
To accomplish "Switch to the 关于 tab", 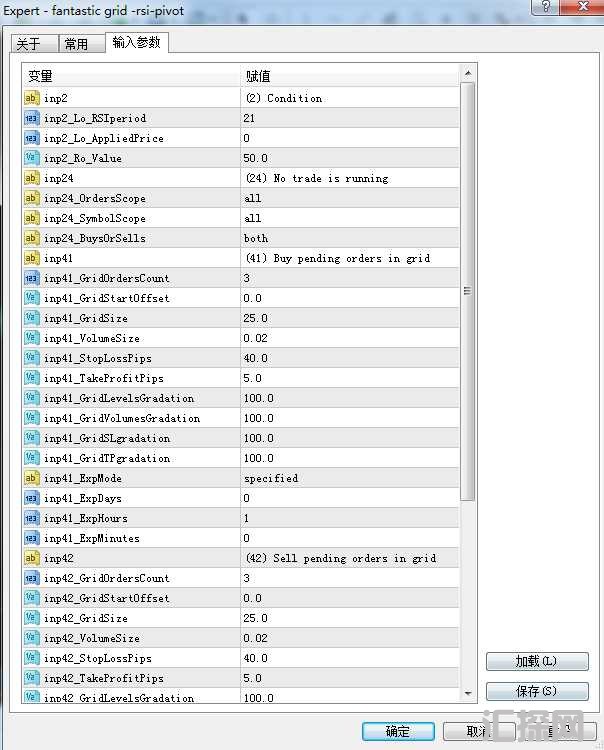I will click(29, 44).
